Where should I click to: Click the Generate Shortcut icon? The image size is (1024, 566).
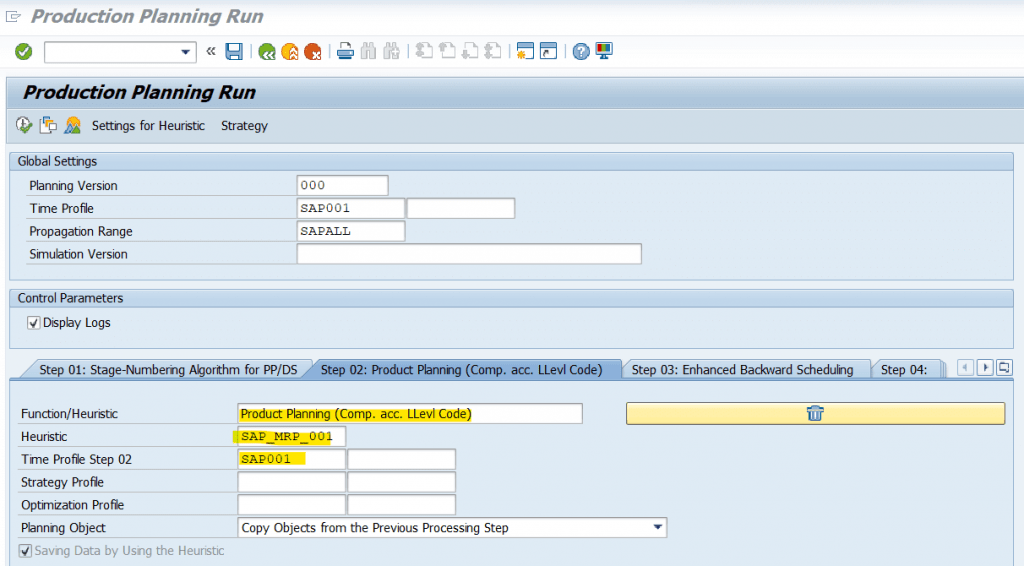[x=549, y=51]
